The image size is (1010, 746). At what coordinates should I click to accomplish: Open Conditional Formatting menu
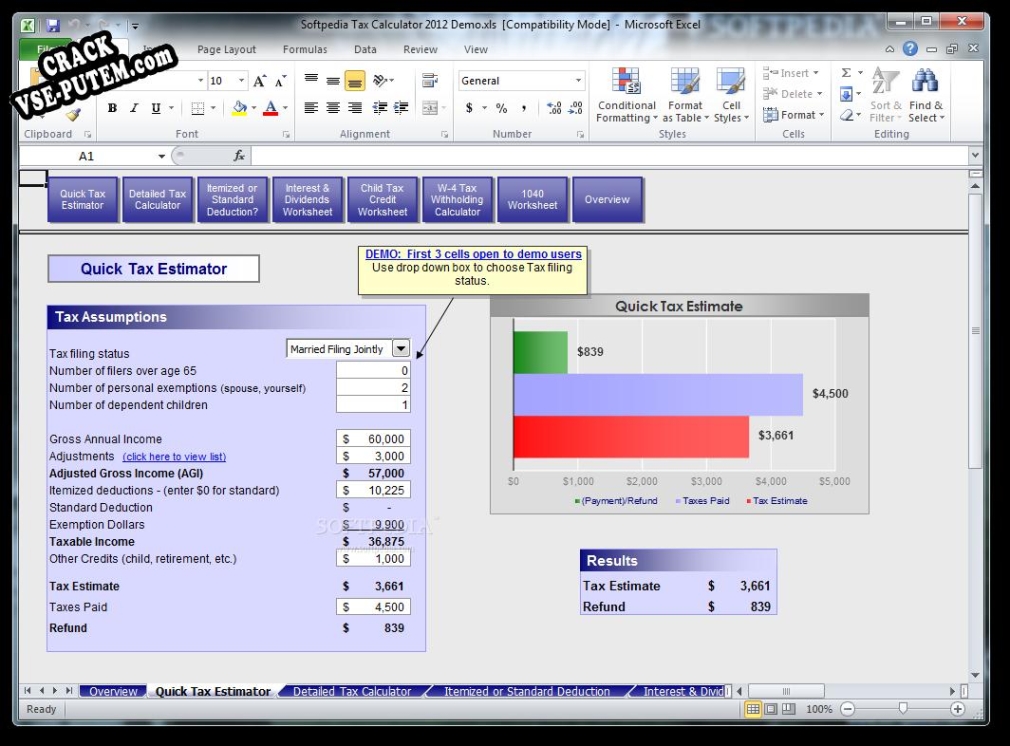626,95
